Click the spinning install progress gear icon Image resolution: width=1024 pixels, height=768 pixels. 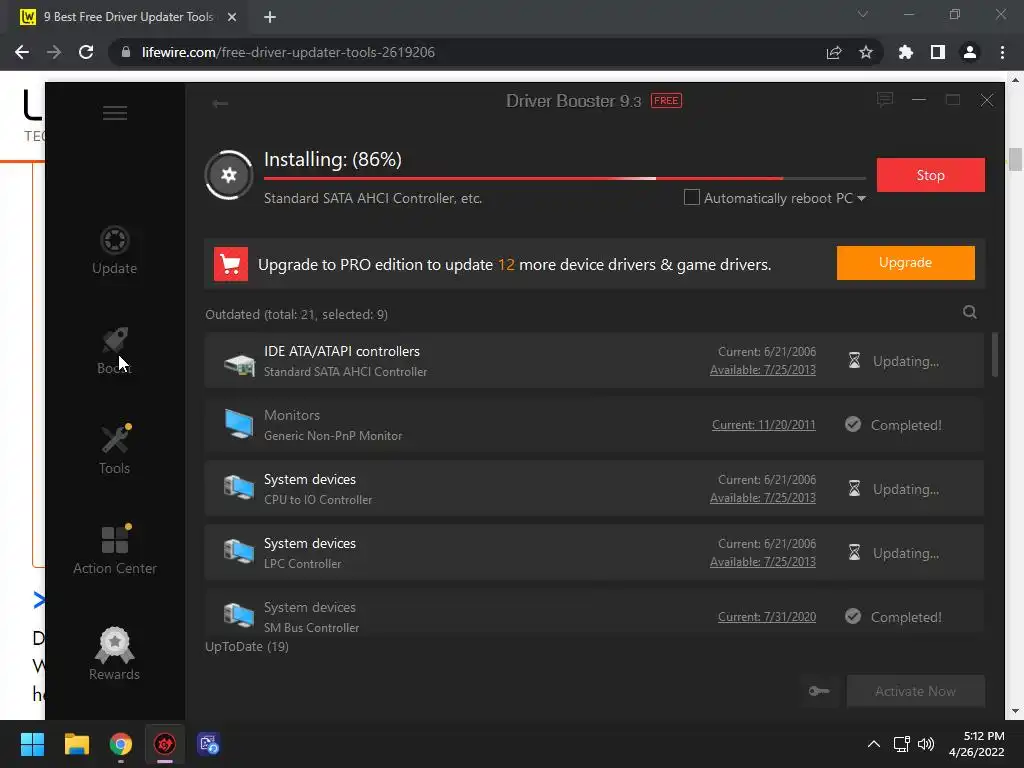(229, 175)
